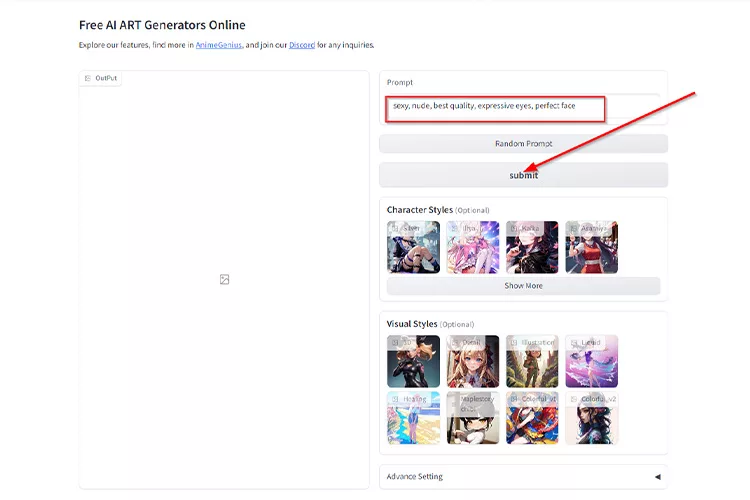Select the Kafka character style
This screenshot has height=500, width=750.
tap(532, 247)
